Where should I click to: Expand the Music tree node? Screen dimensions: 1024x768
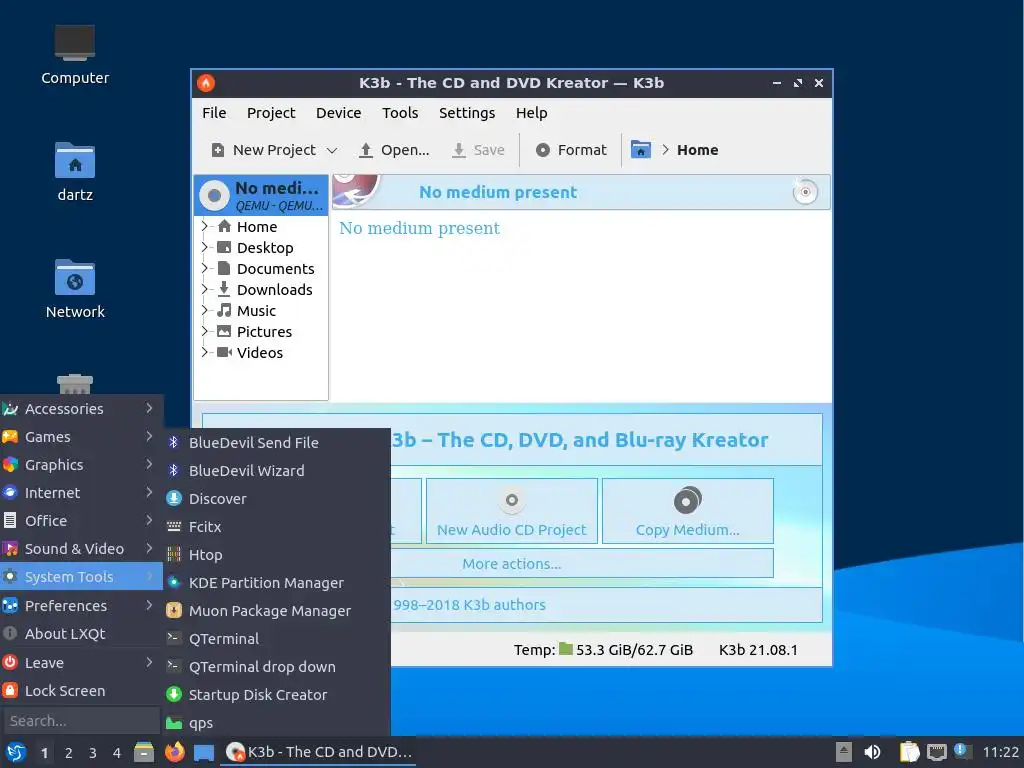pyautogui.click(x=205, y=310)
